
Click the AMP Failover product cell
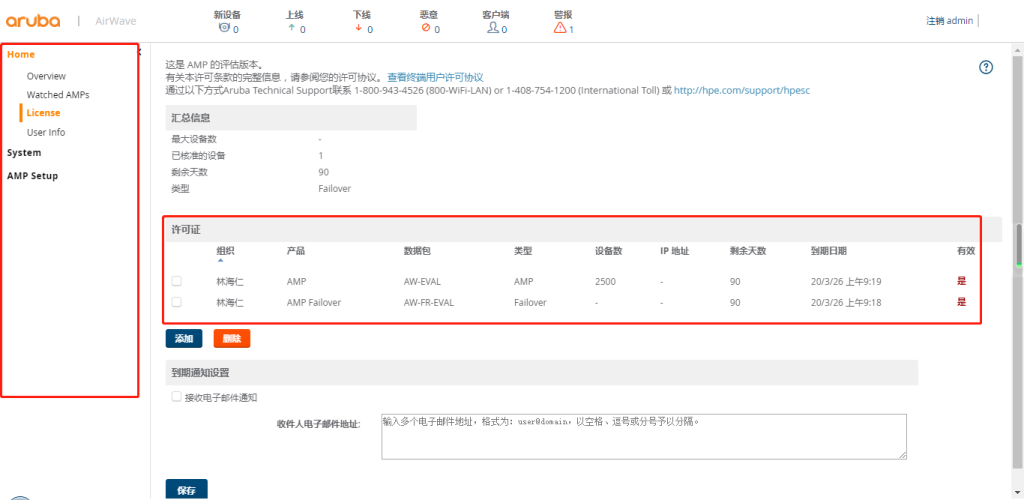tap(314, 303)
